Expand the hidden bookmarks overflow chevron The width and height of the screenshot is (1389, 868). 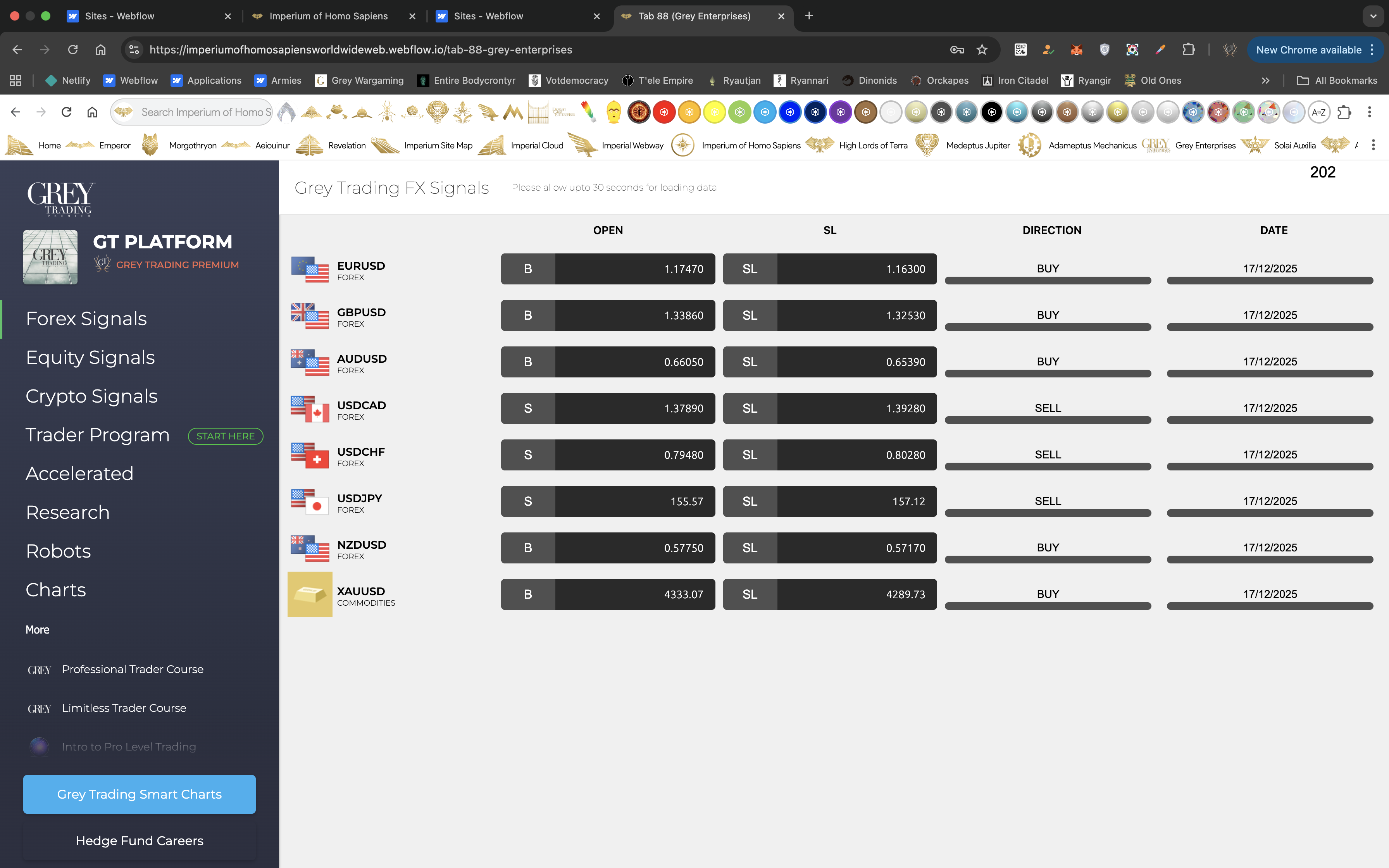pyautogui.click(x=1265, y=81)
